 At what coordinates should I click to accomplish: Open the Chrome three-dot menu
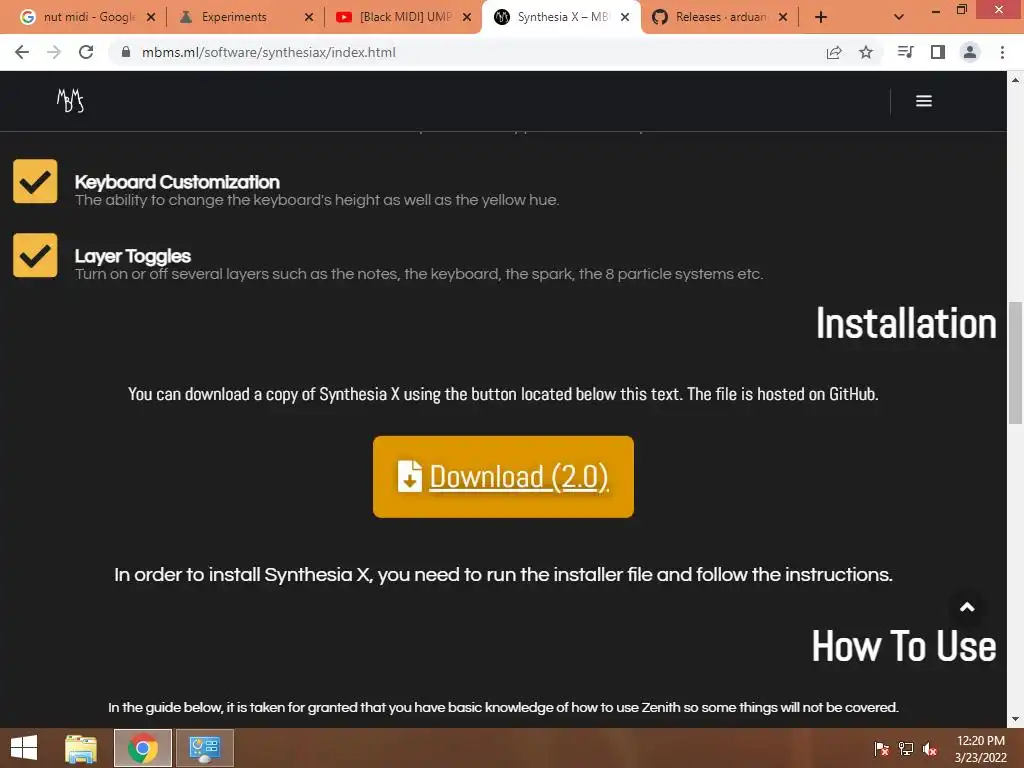[x=1002, y=52]
